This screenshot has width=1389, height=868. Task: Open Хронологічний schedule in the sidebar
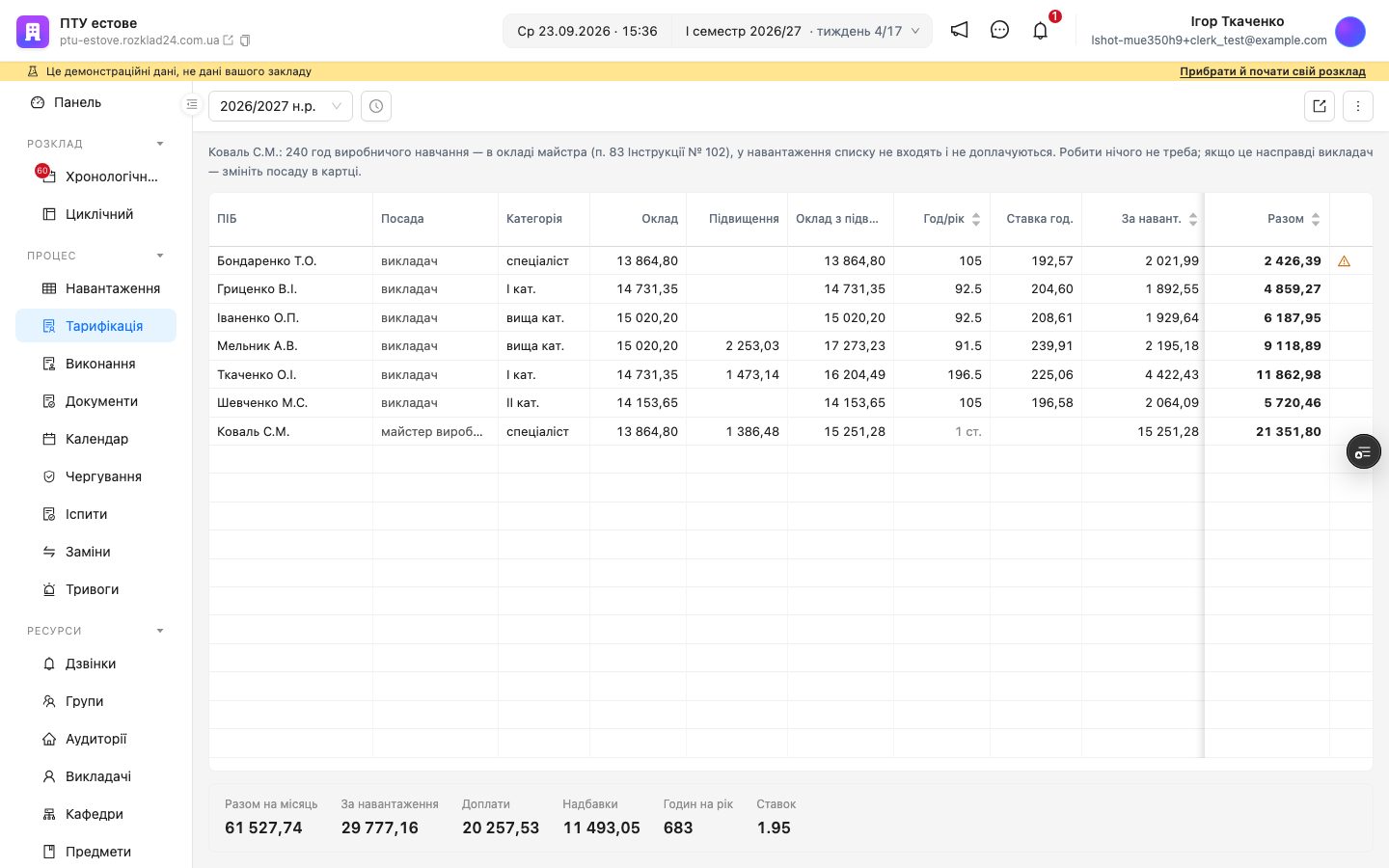click(96, 176)
